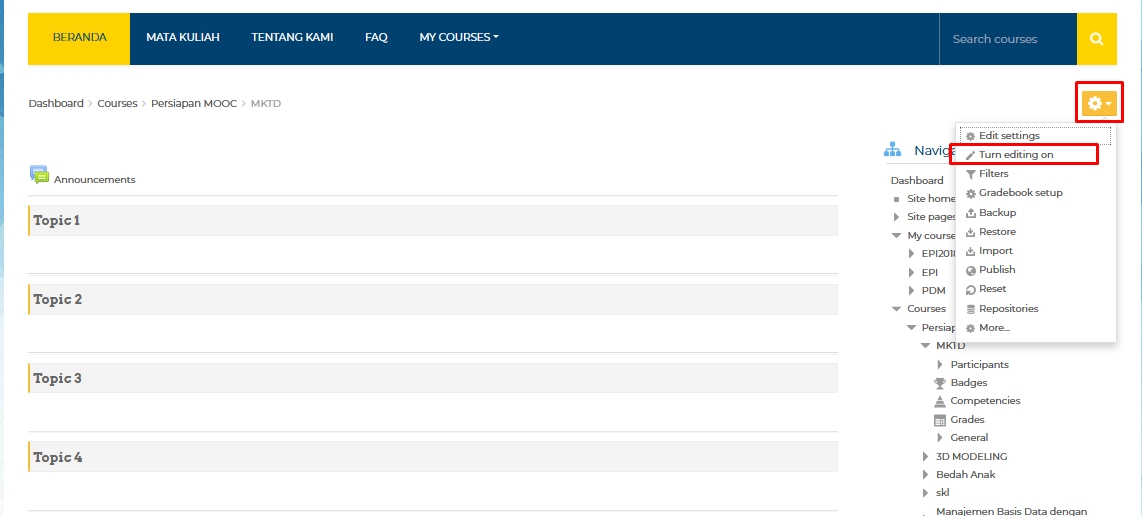
Task: Expand the Participants tree node
Action: 940,365
